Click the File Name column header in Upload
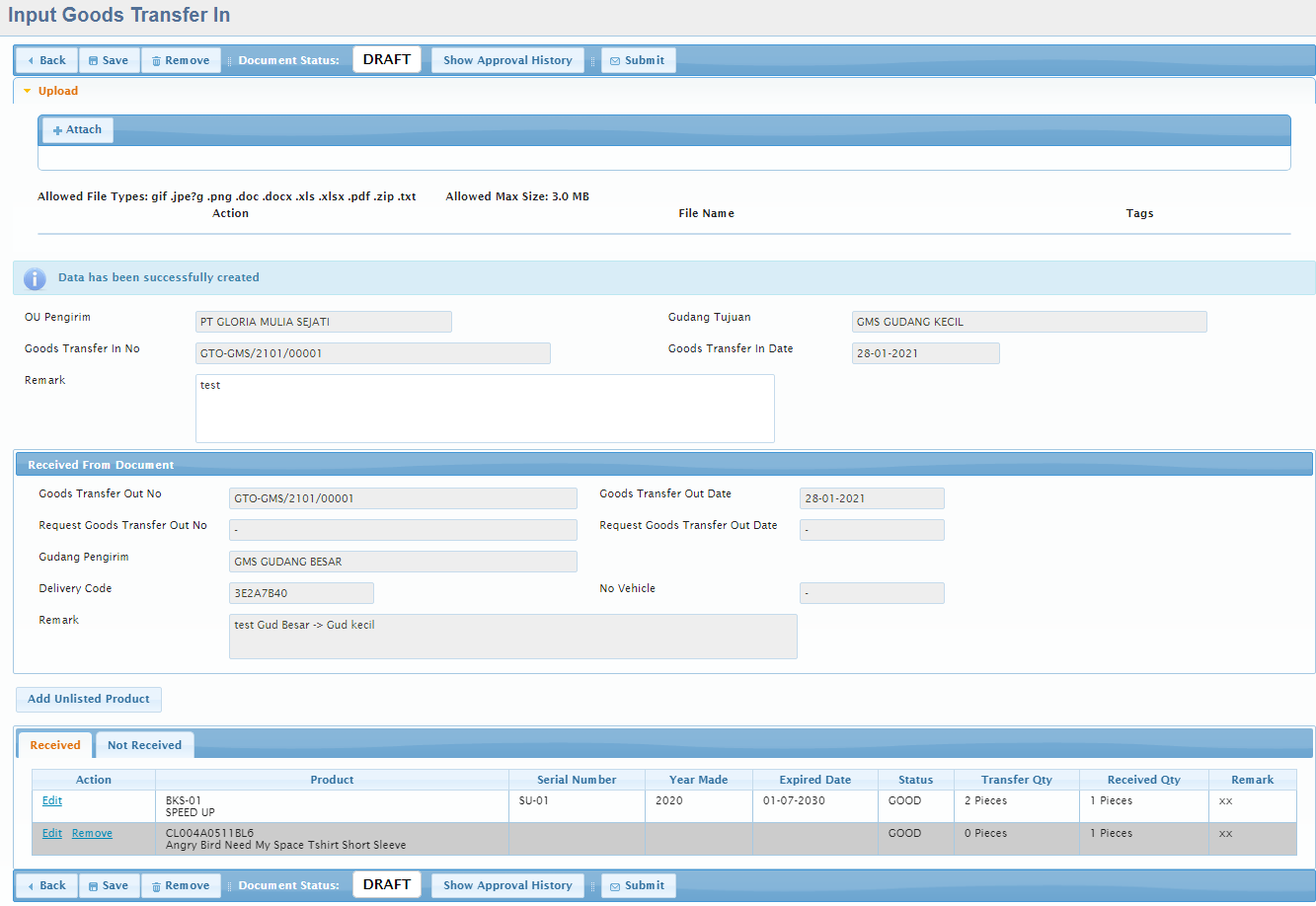The height and width of the screenshot is (906, 1316). coord(706,213)
